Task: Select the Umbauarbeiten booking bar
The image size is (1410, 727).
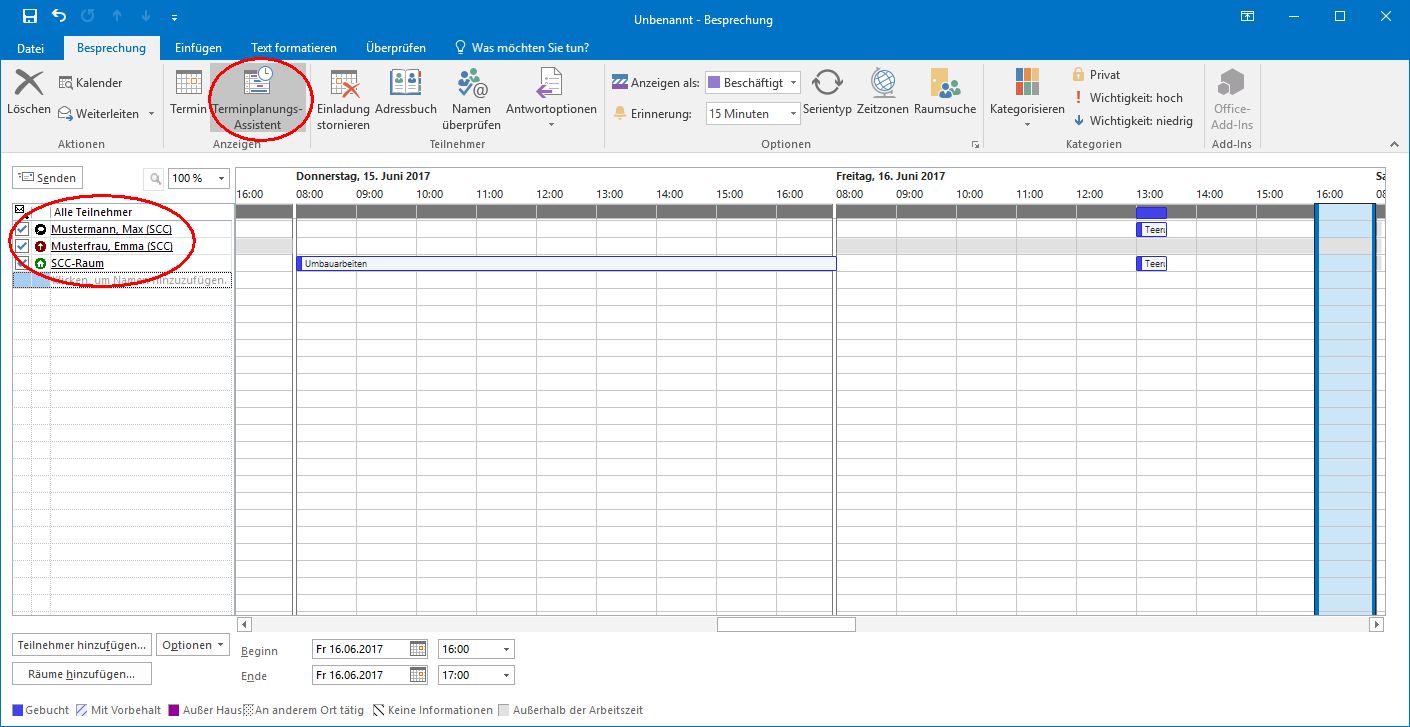Action: click(566, 263)
